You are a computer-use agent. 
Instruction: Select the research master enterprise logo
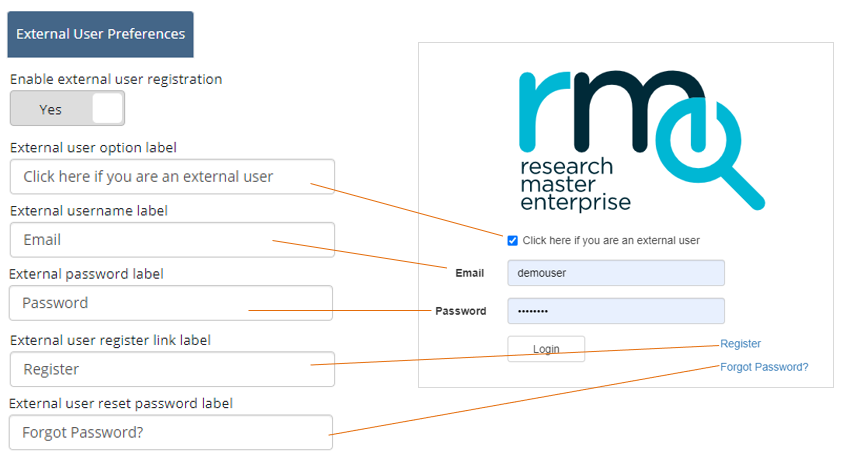tap(642, 141)
